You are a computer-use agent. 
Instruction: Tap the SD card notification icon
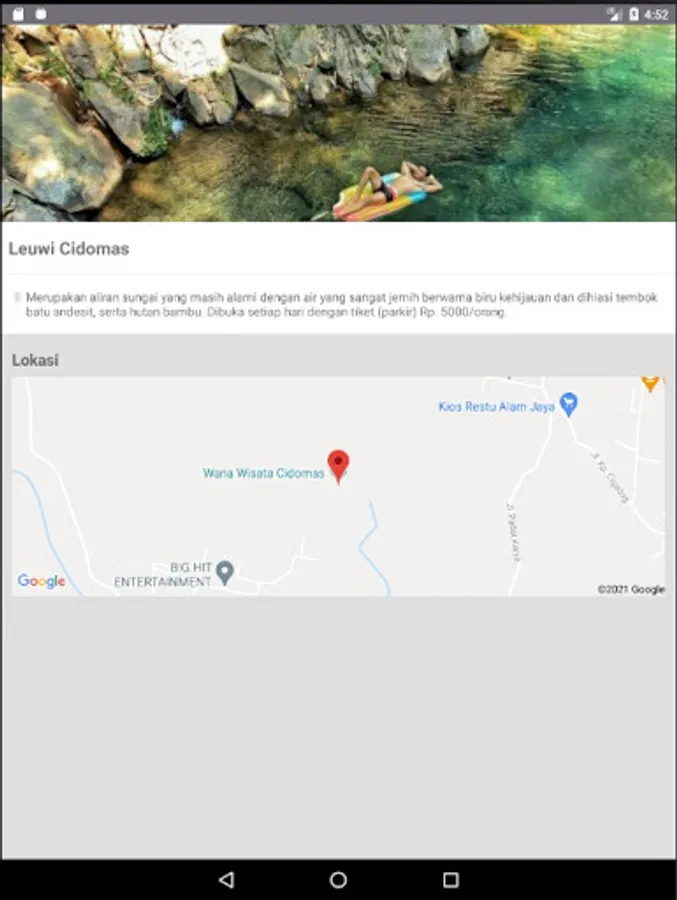[18, 14]
